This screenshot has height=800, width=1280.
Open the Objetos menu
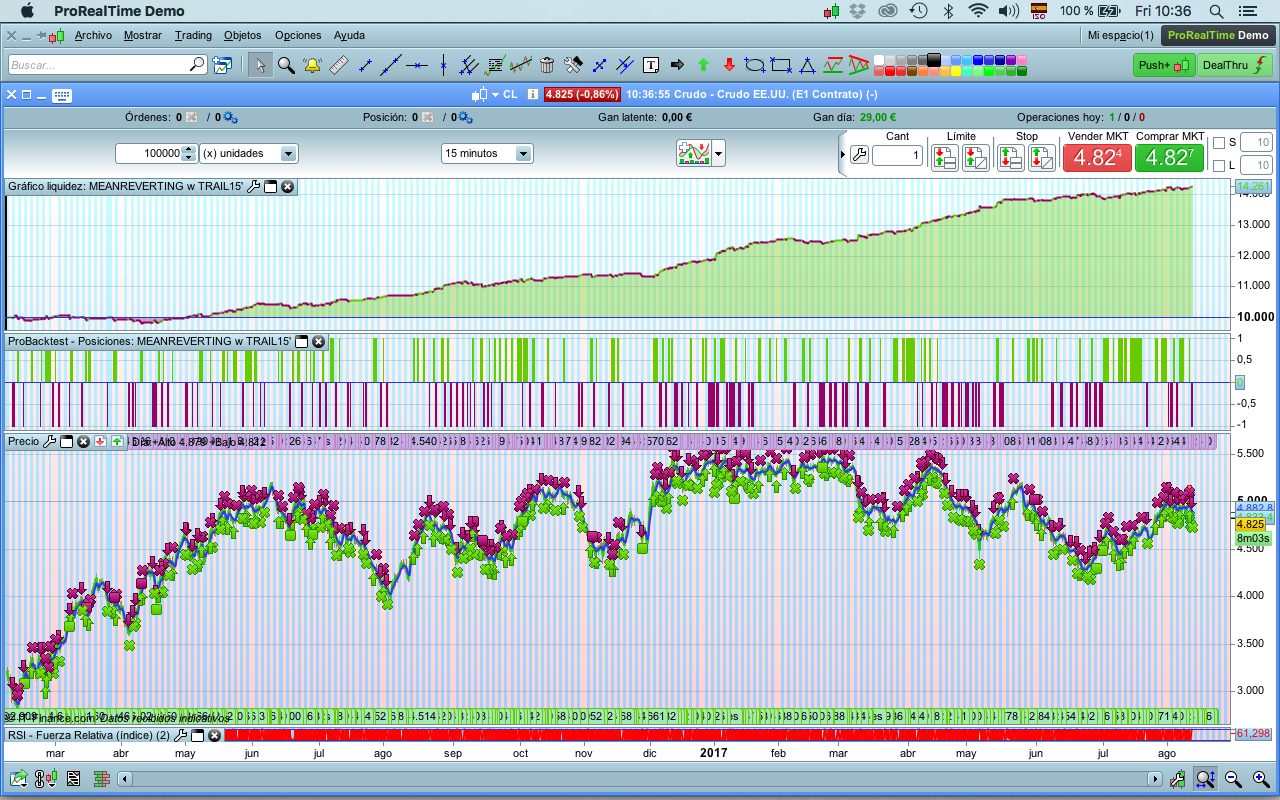(x=242, y=35)
